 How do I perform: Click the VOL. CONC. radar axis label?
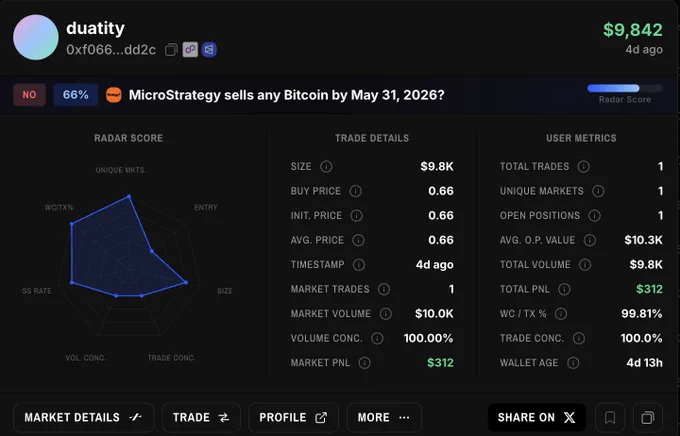click(86, 358)
